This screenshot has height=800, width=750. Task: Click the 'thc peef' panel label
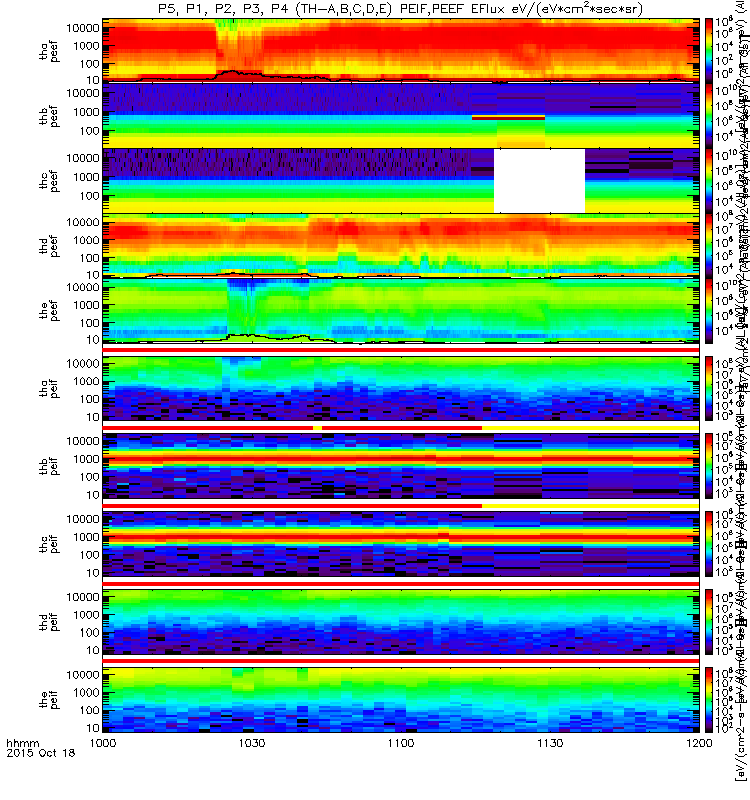tap(49, 181)
